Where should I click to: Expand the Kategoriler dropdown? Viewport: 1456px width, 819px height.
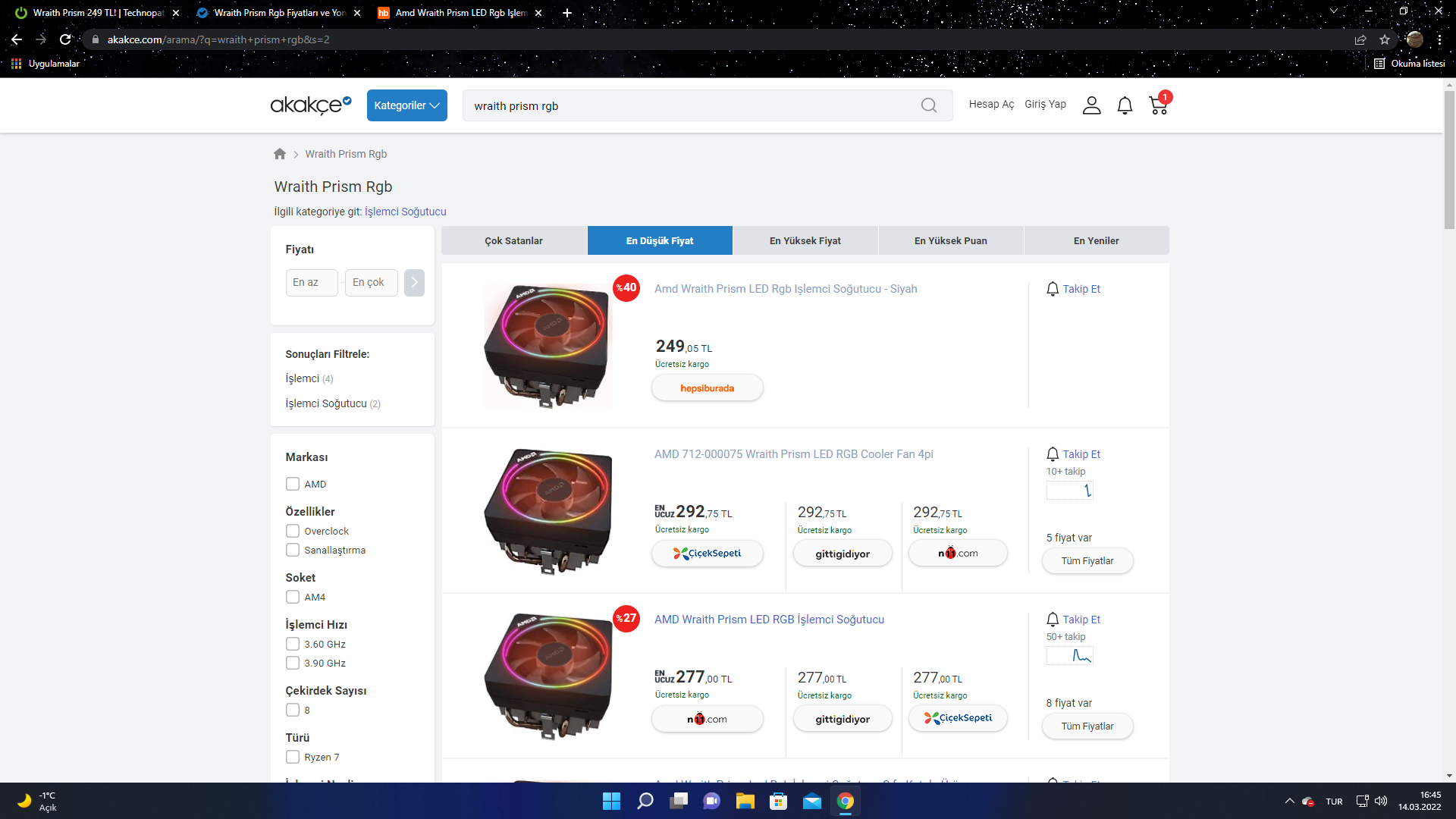(406, 105)
